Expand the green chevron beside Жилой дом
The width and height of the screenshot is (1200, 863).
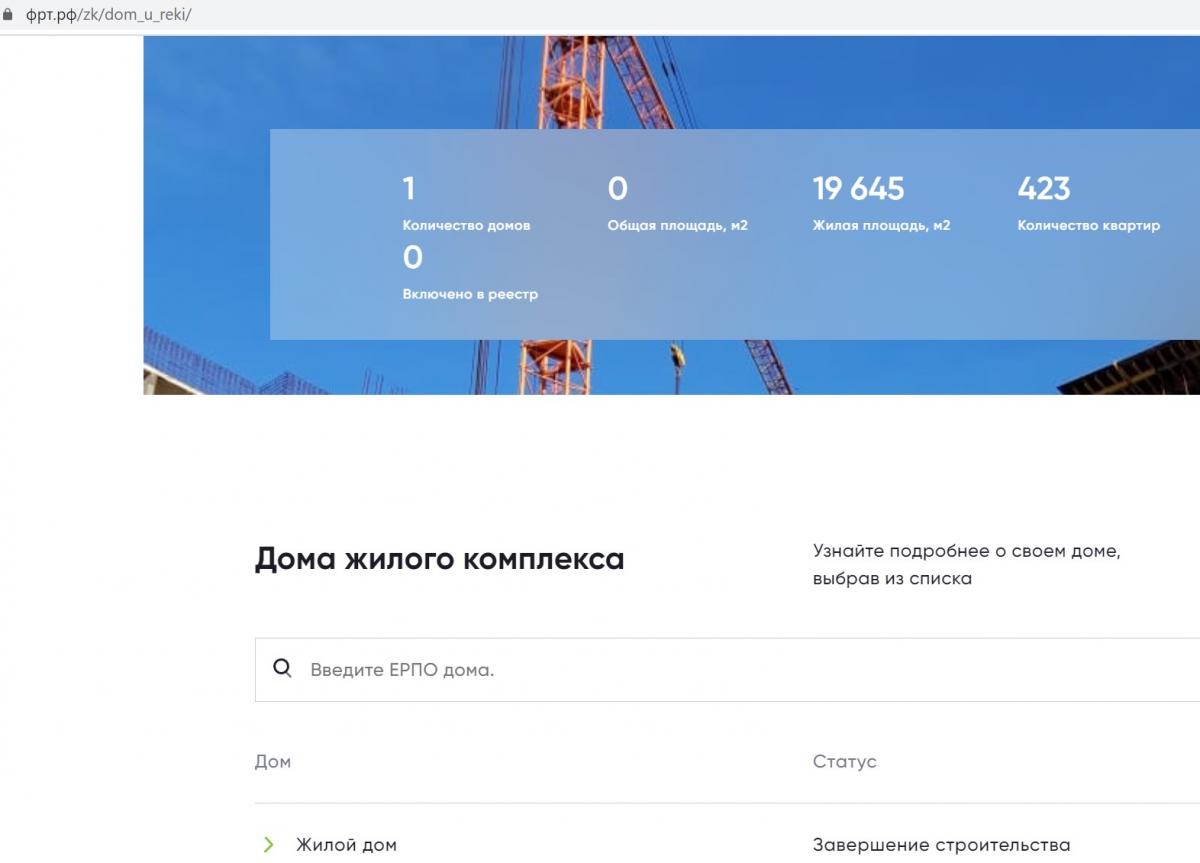click(268, 845)
